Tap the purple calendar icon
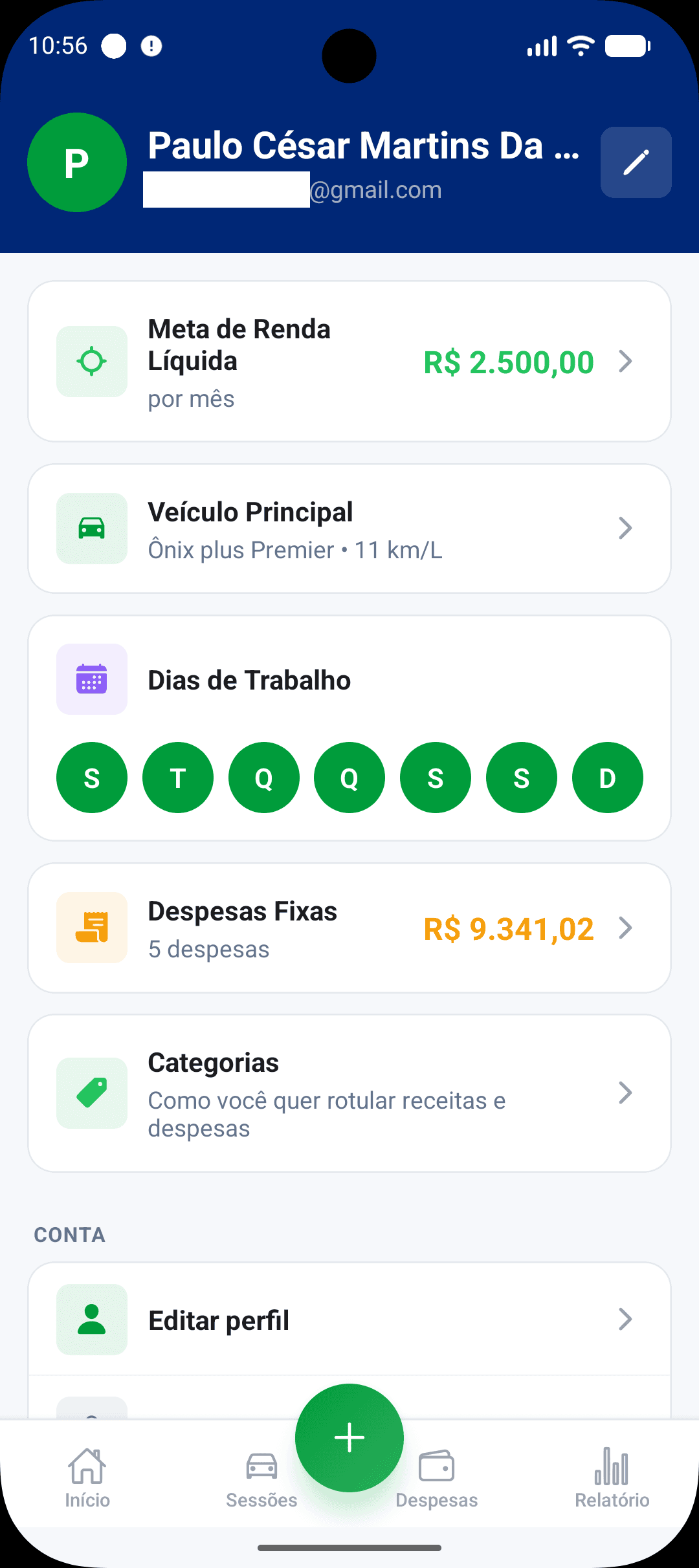699x1568 pixels. (x=92, y=679)
